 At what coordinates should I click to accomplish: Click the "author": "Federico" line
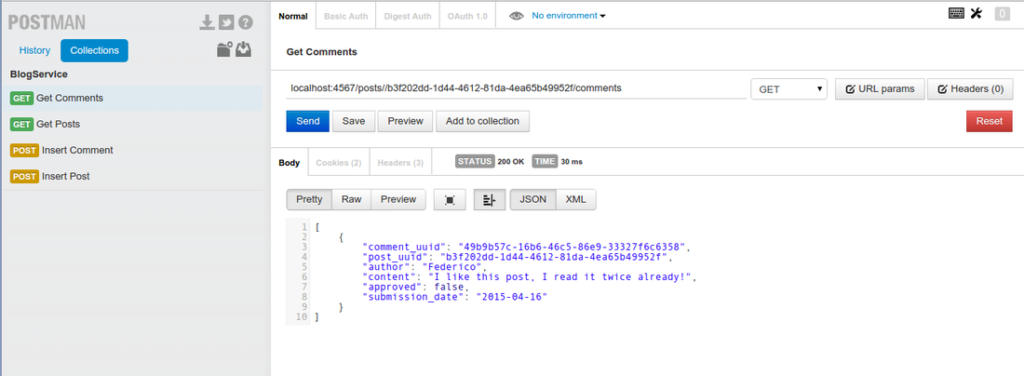424,267
